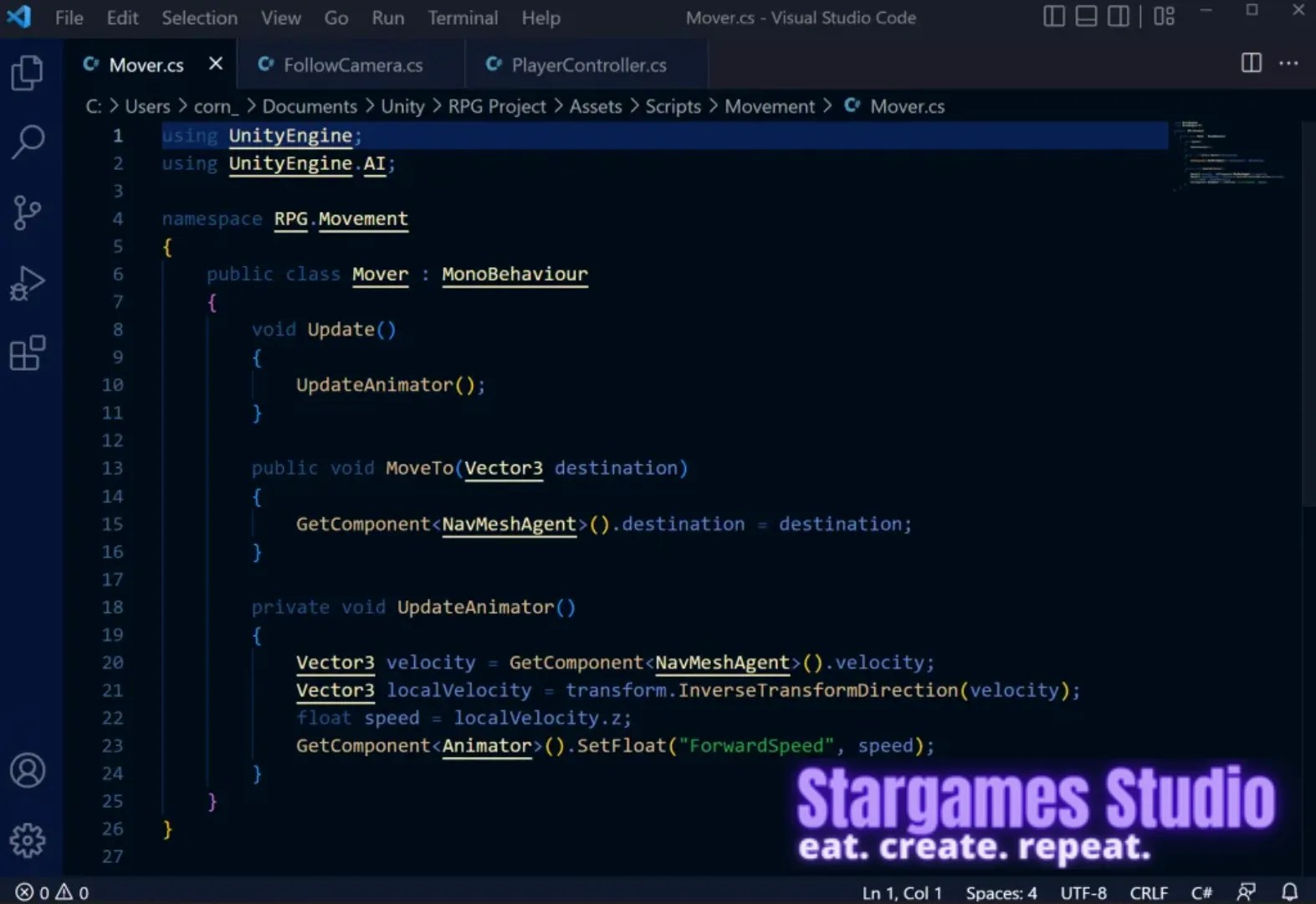This screenshot has width=1316, height=904.
Task: Open the Go menu
Action: point(335,18)
